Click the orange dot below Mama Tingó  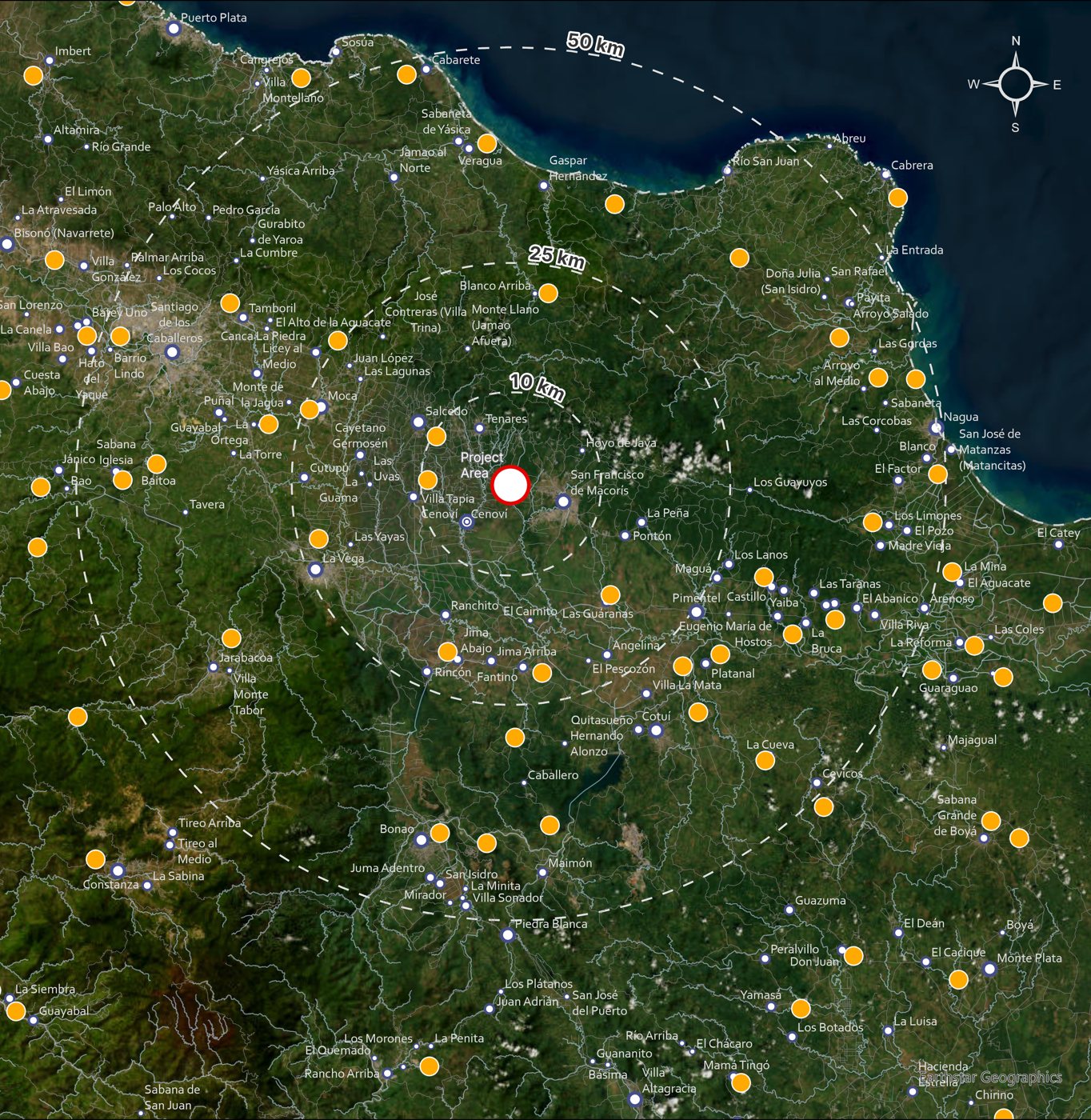(x=741, y=1082)
